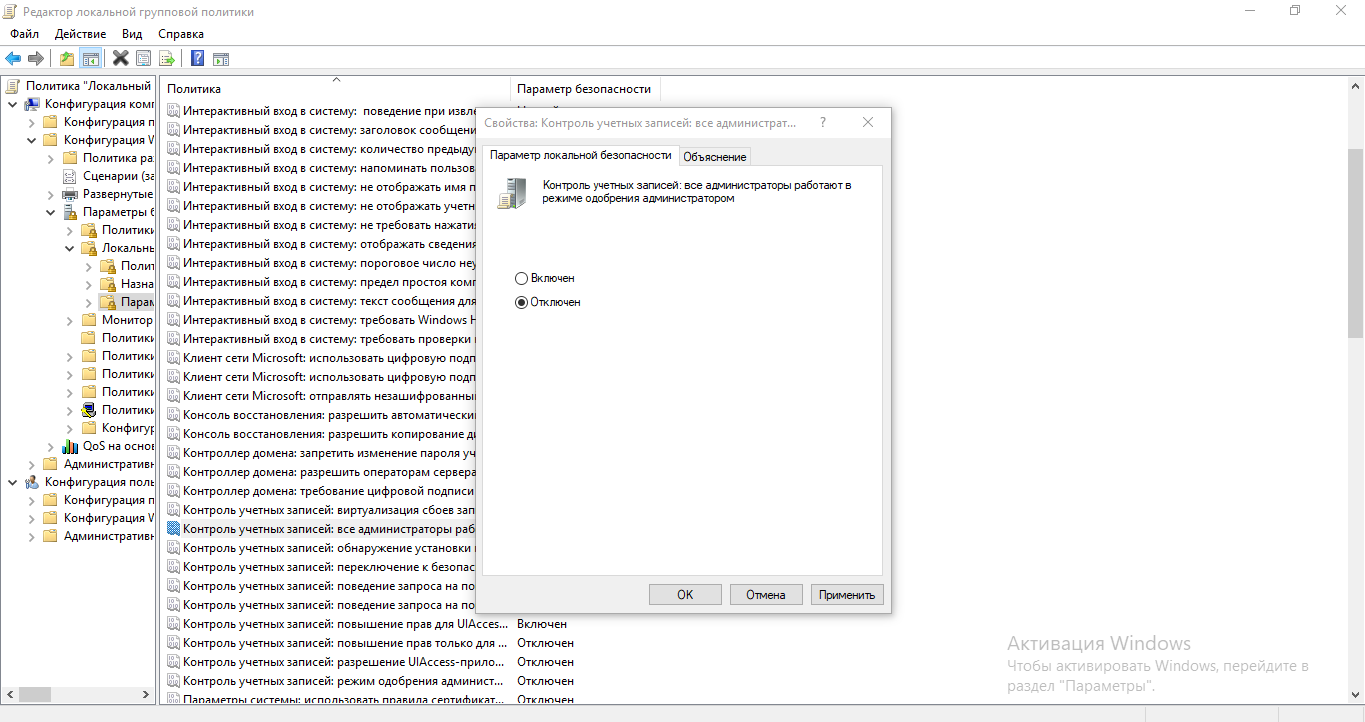Select the "Включен" radio button

coord(521,278)
